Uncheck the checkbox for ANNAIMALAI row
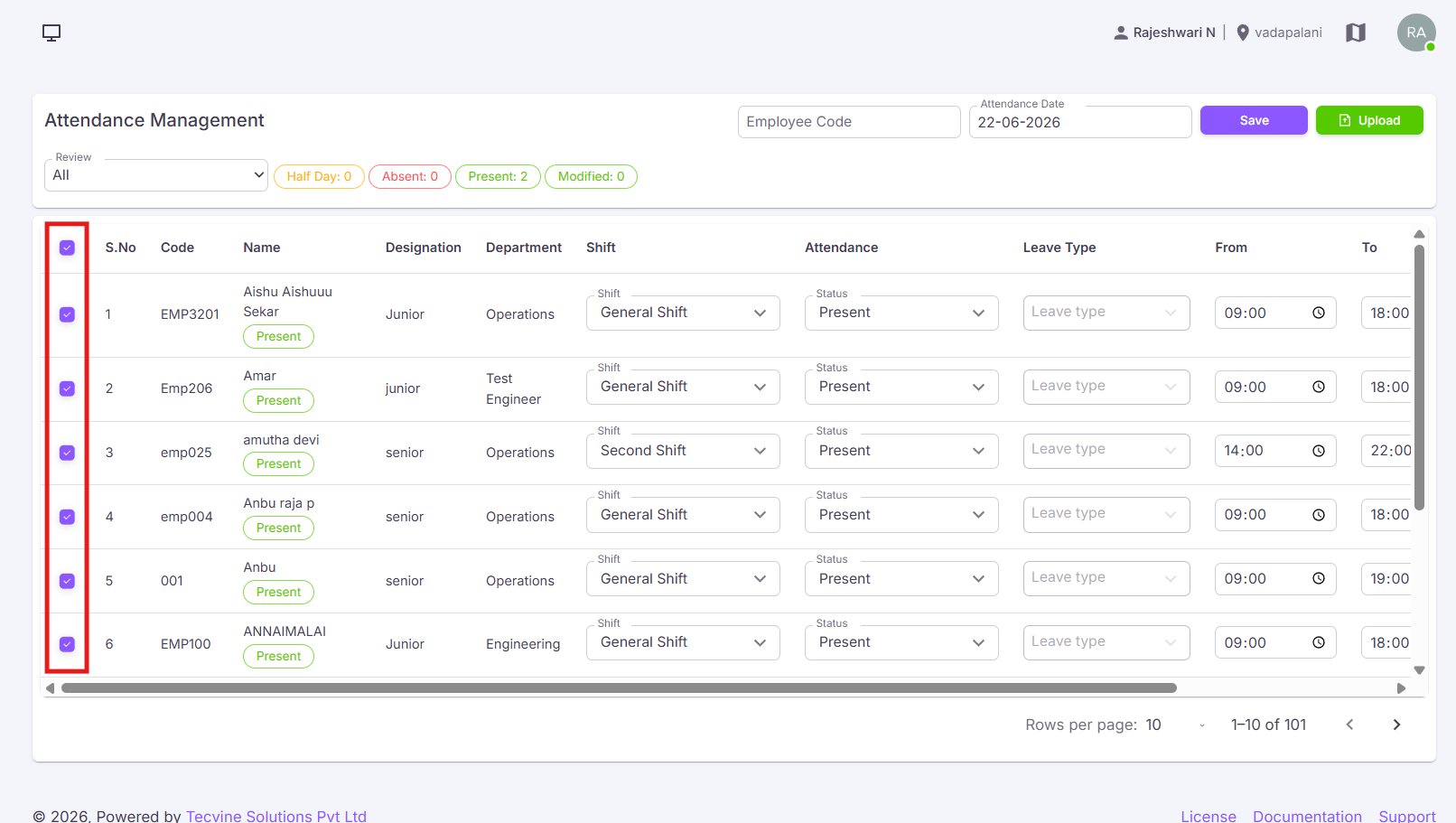Viewport: 1456px width, 823px height. 67,644
